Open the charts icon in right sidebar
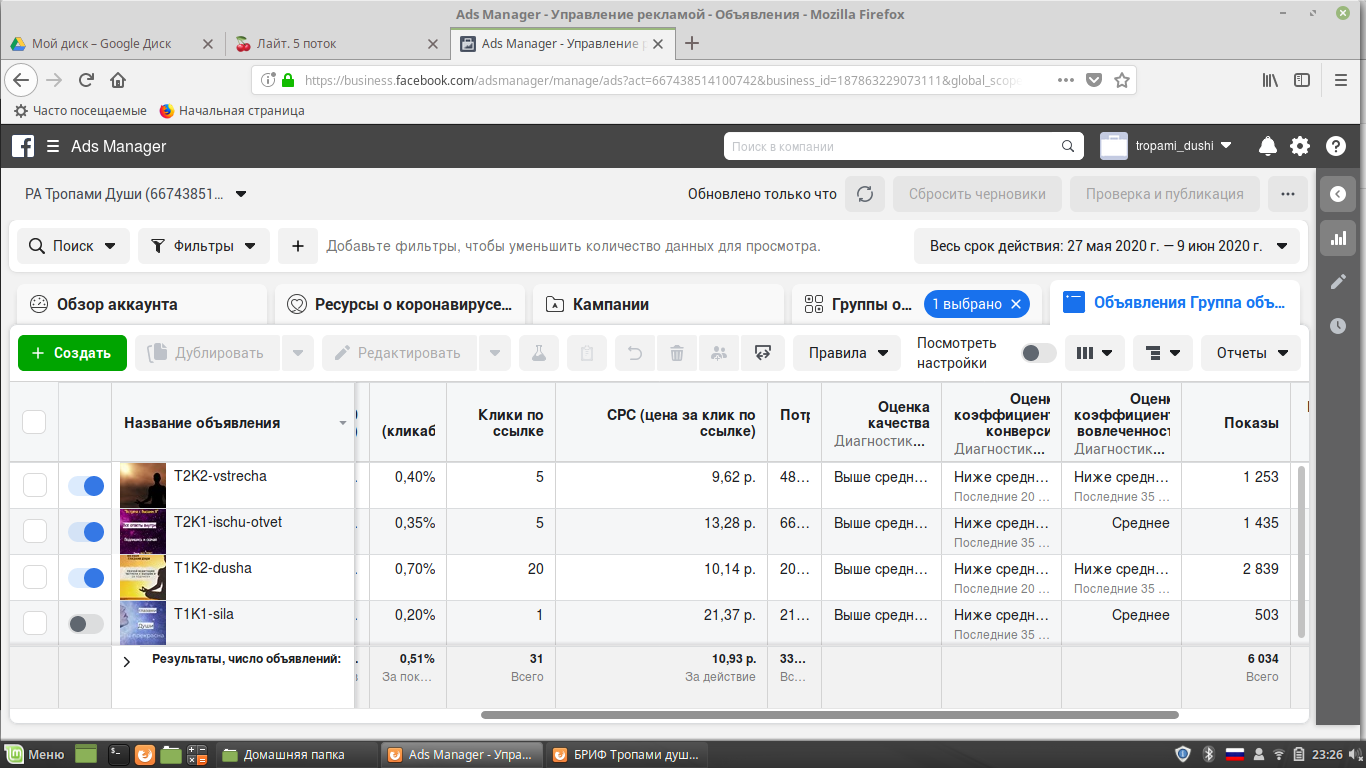This screenshot has width=1366, height=768. 1338,238
